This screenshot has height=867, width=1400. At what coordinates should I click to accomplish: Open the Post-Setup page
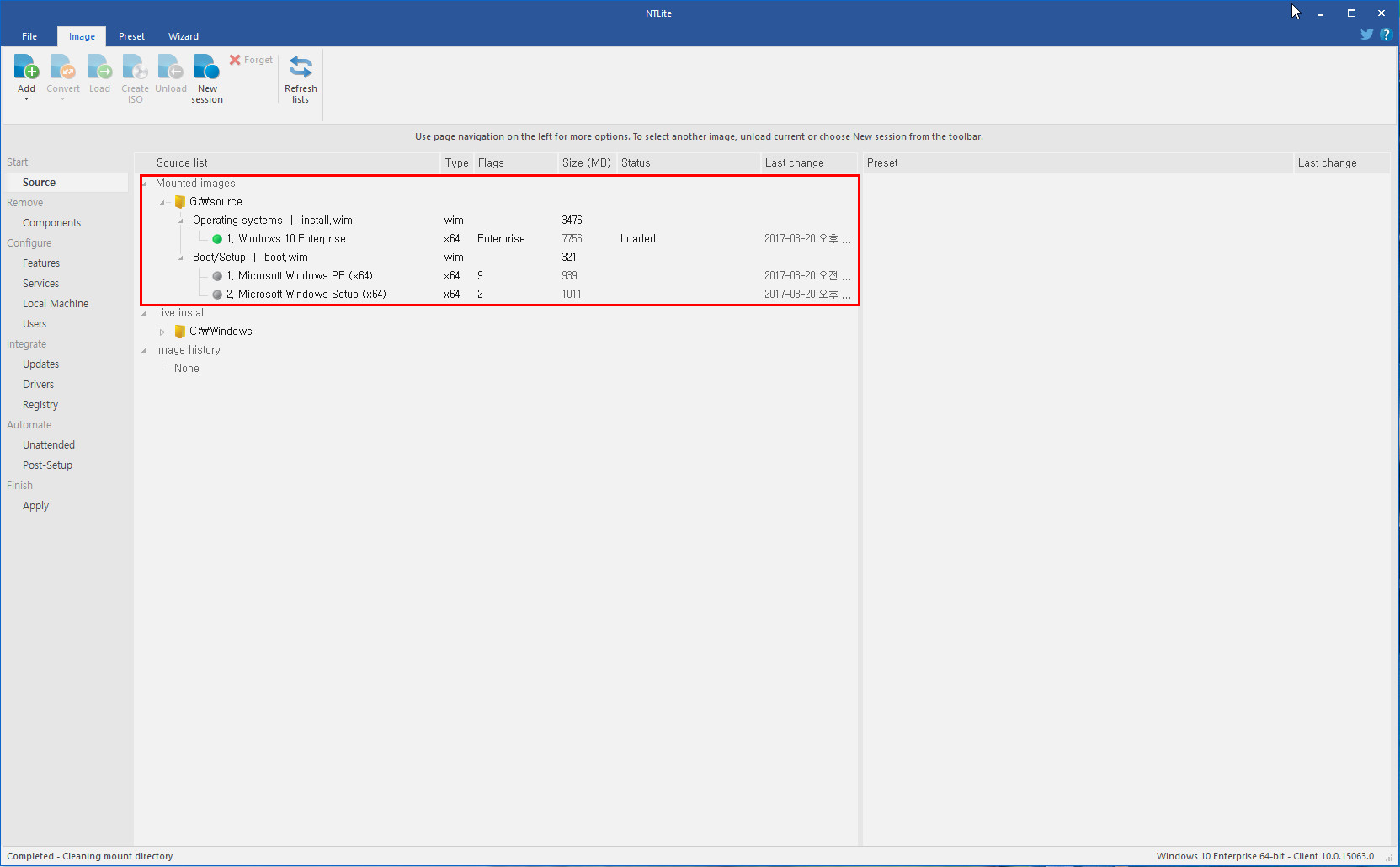pyautogui.click(x=47, y=465)
